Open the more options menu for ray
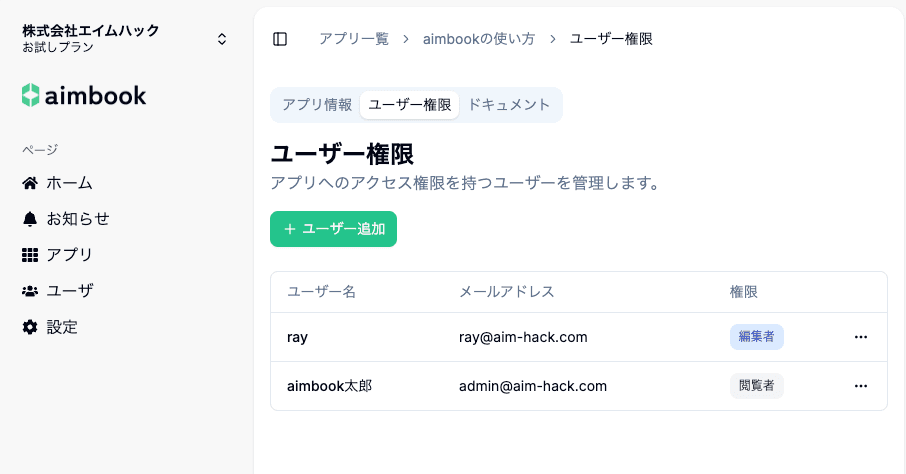 [861, 337]
